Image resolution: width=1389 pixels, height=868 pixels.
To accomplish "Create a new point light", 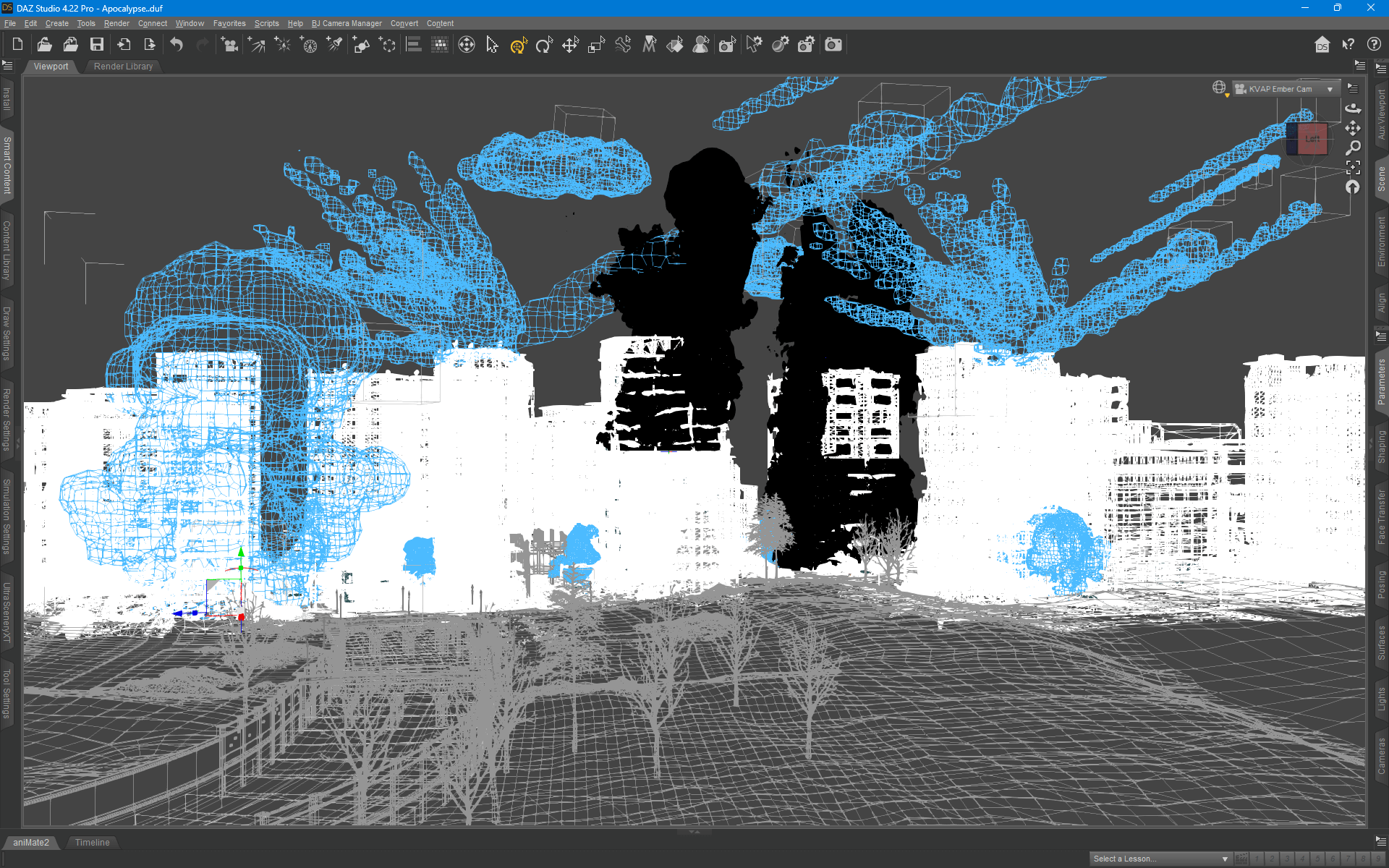I will (x=282, y=45).
